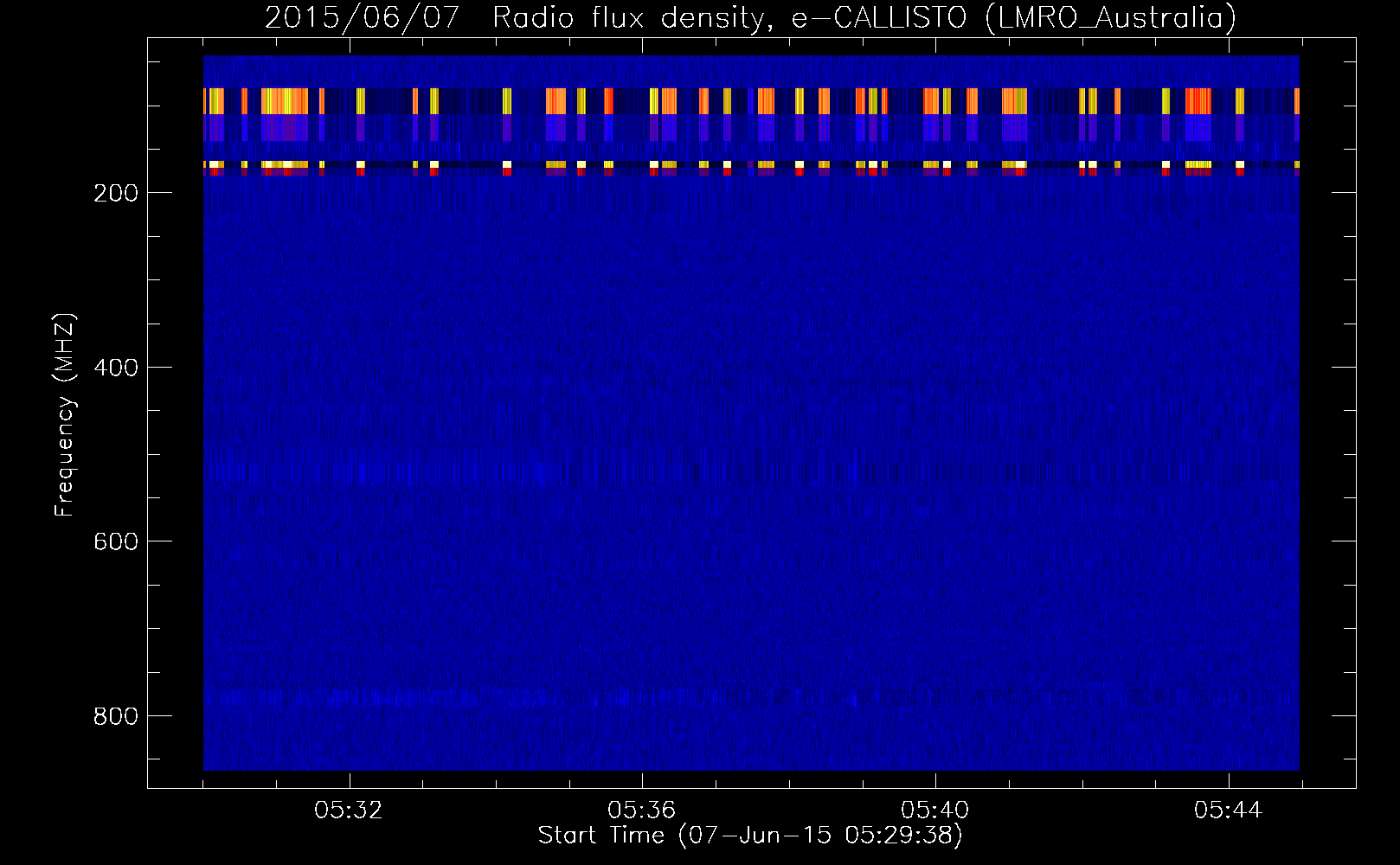Click the 05:36 time tick label
Viewport: 1400px width, 865px height.
pyautogui.click(x=641, y=811)
